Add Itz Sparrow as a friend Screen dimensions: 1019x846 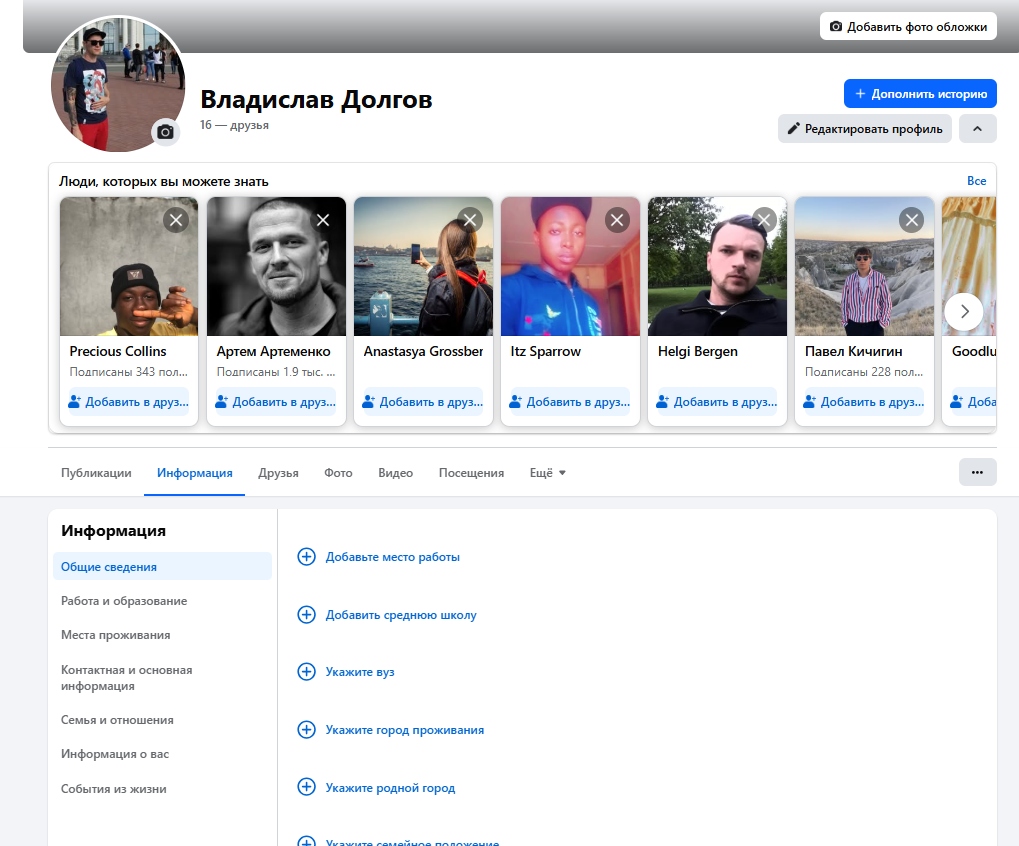570,402
